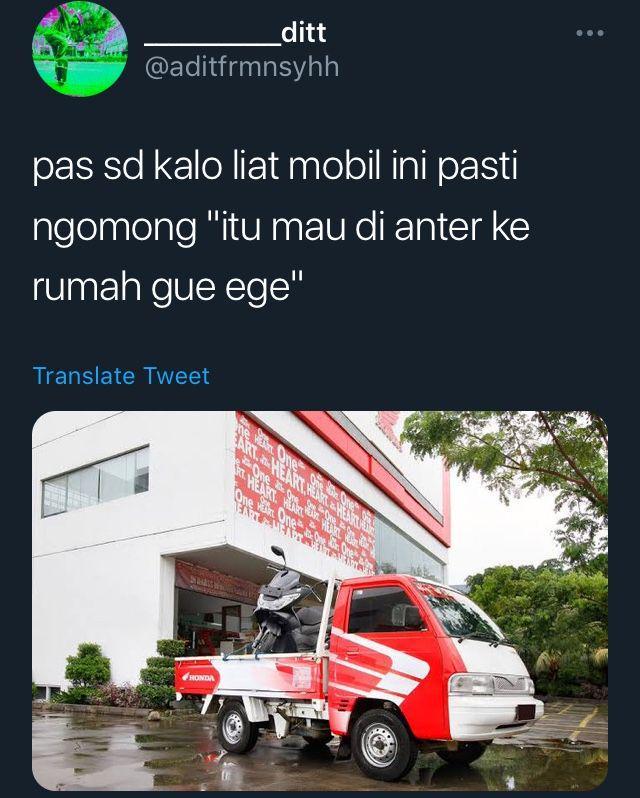This screenshot has width=640, height=798.
Task: Click the Translate Tweet link
Action: (121, 376)
